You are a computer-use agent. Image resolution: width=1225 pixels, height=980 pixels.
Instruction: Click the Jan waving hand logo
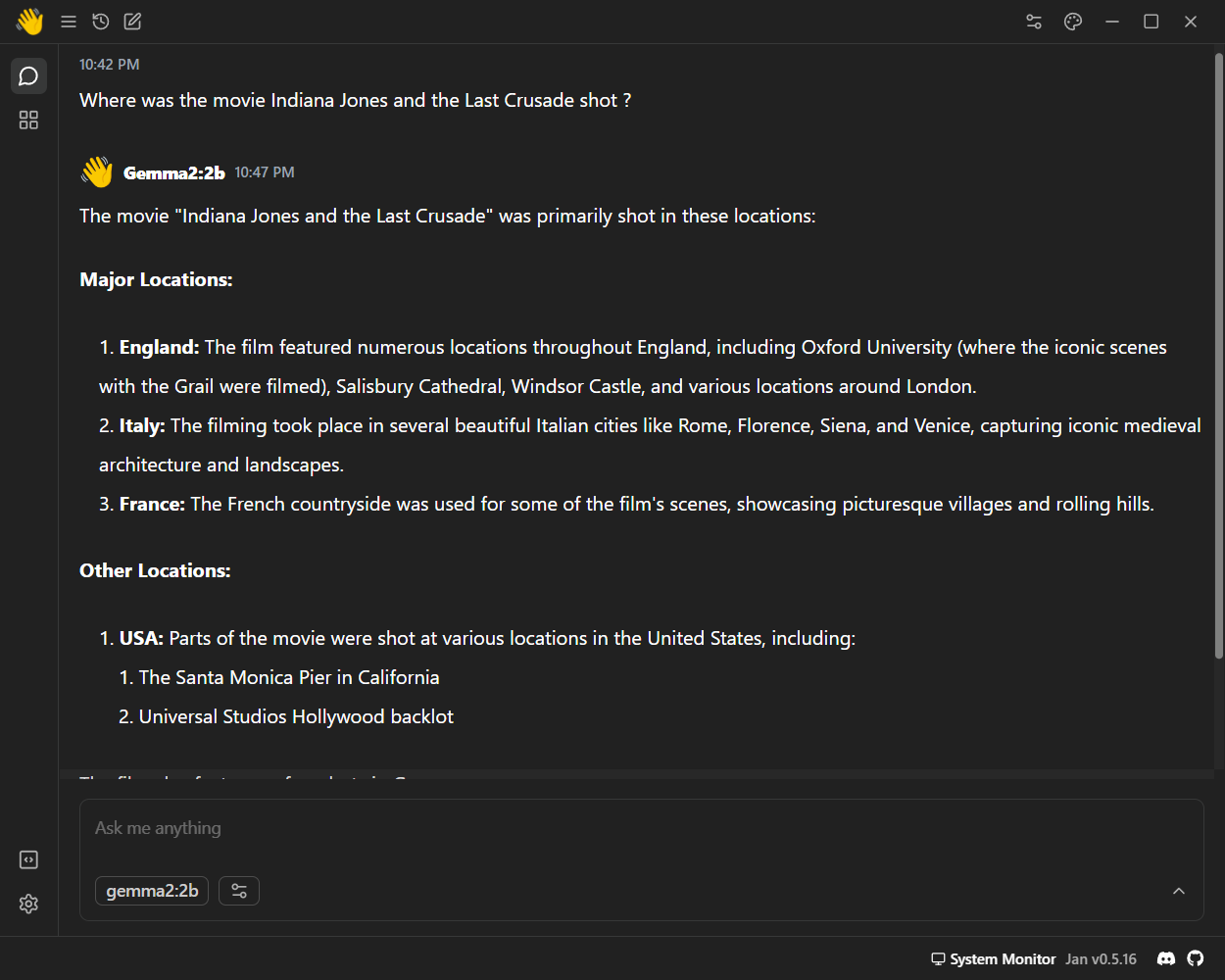pos(29,22)
